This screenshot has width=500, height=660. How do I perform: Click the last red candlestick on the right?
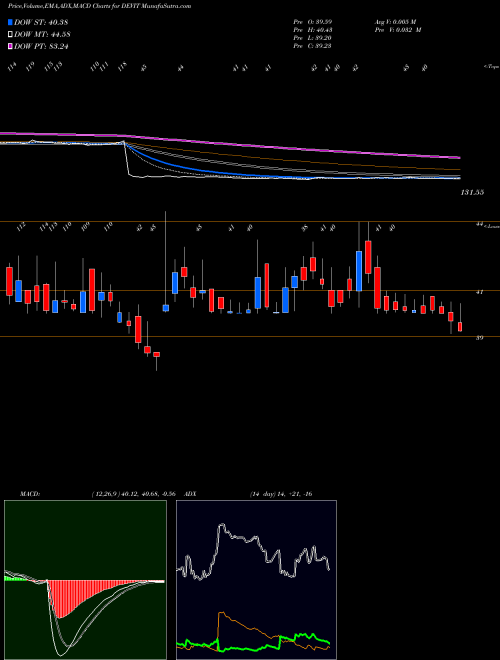(460, 327)
